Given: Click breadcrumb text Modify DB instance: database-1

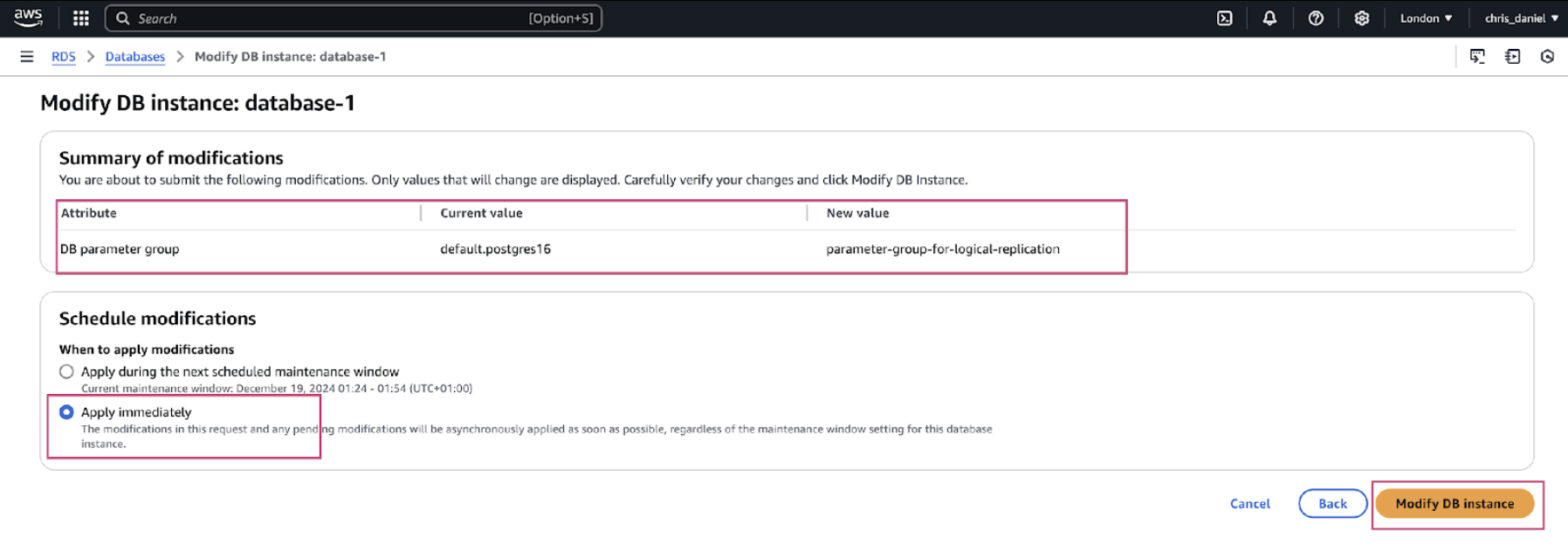Looking at the screenshot, I should pyautogui.click(x=290, y=57).
